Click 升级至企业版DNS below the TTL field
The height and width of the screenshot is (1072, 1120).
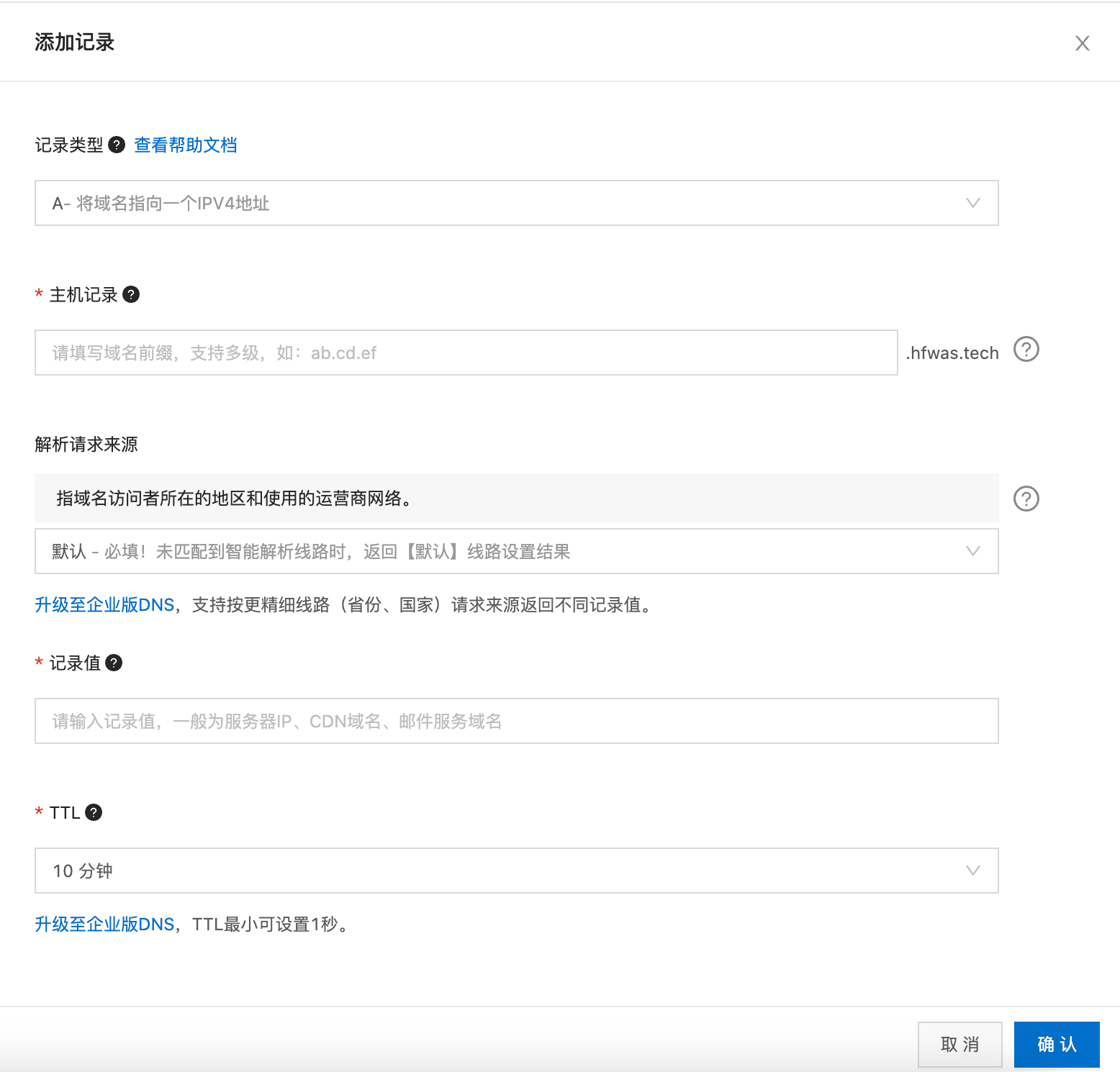click(104, 925)
